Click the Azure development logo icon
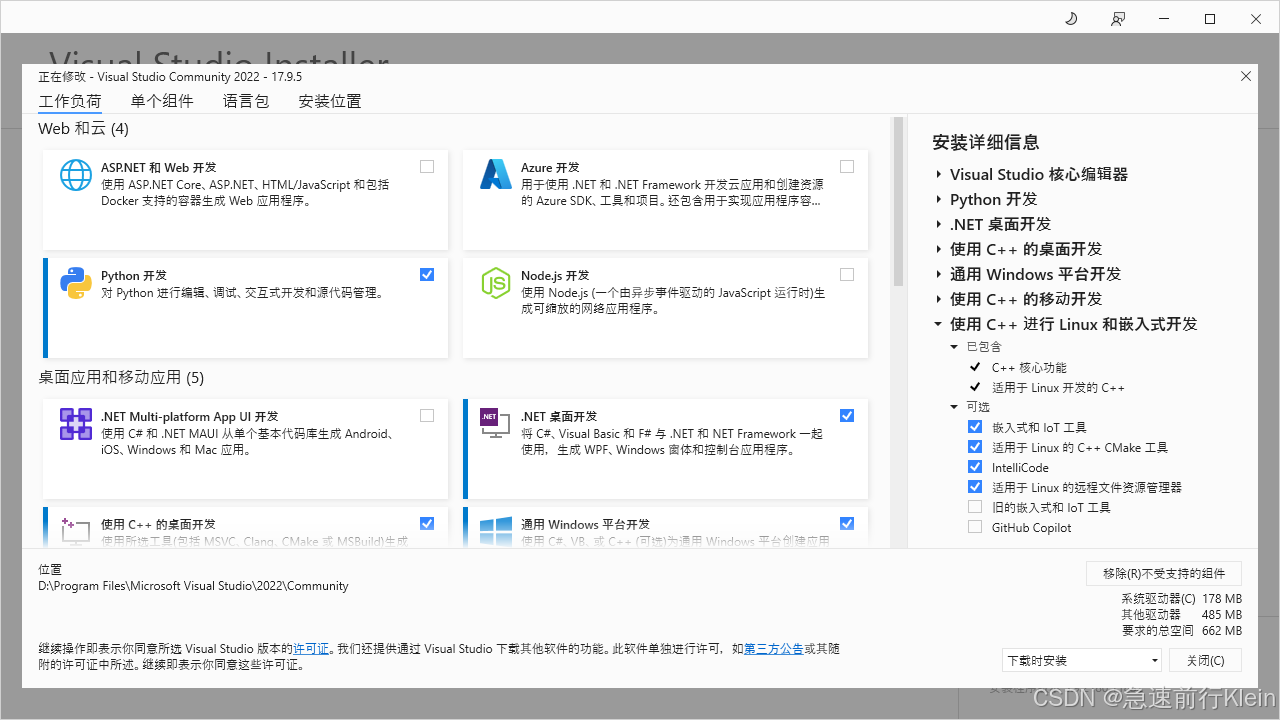1280x720 pixels. coord(496,175)
